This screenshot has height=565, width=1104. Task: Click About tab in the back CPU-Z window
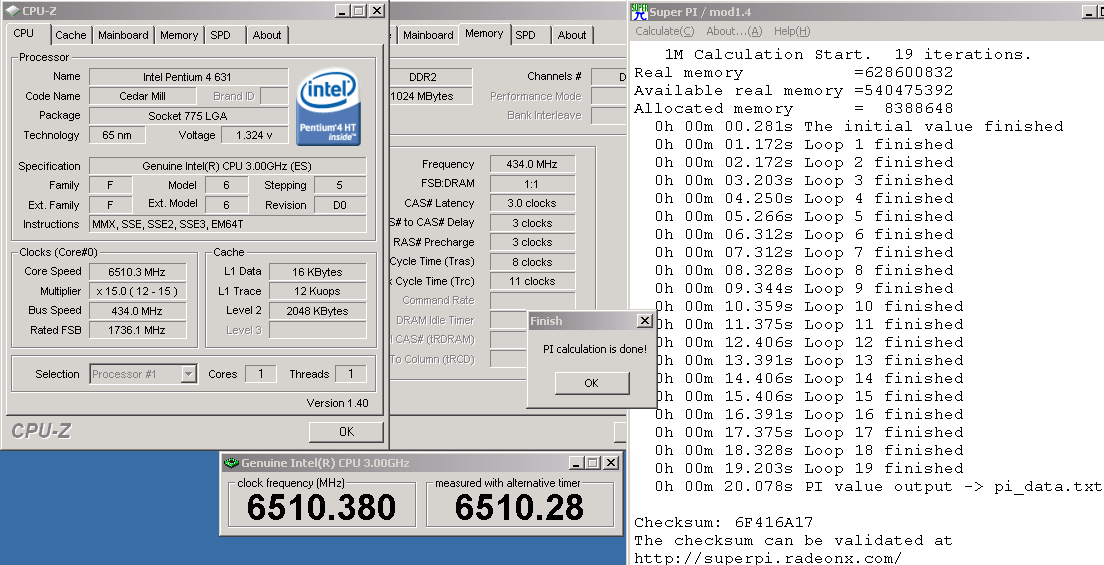572,35
